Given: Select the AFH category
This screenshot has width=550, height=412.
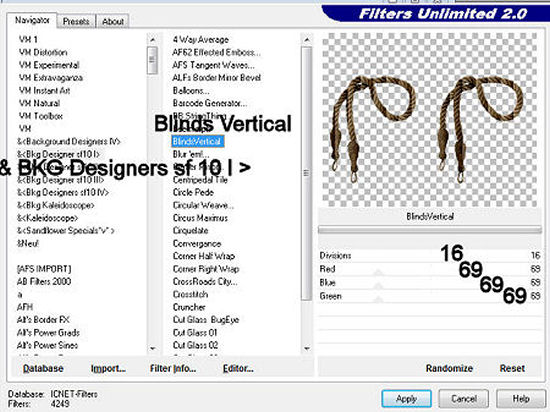Looking at the screenshot, I should click(x=25, y=307).
